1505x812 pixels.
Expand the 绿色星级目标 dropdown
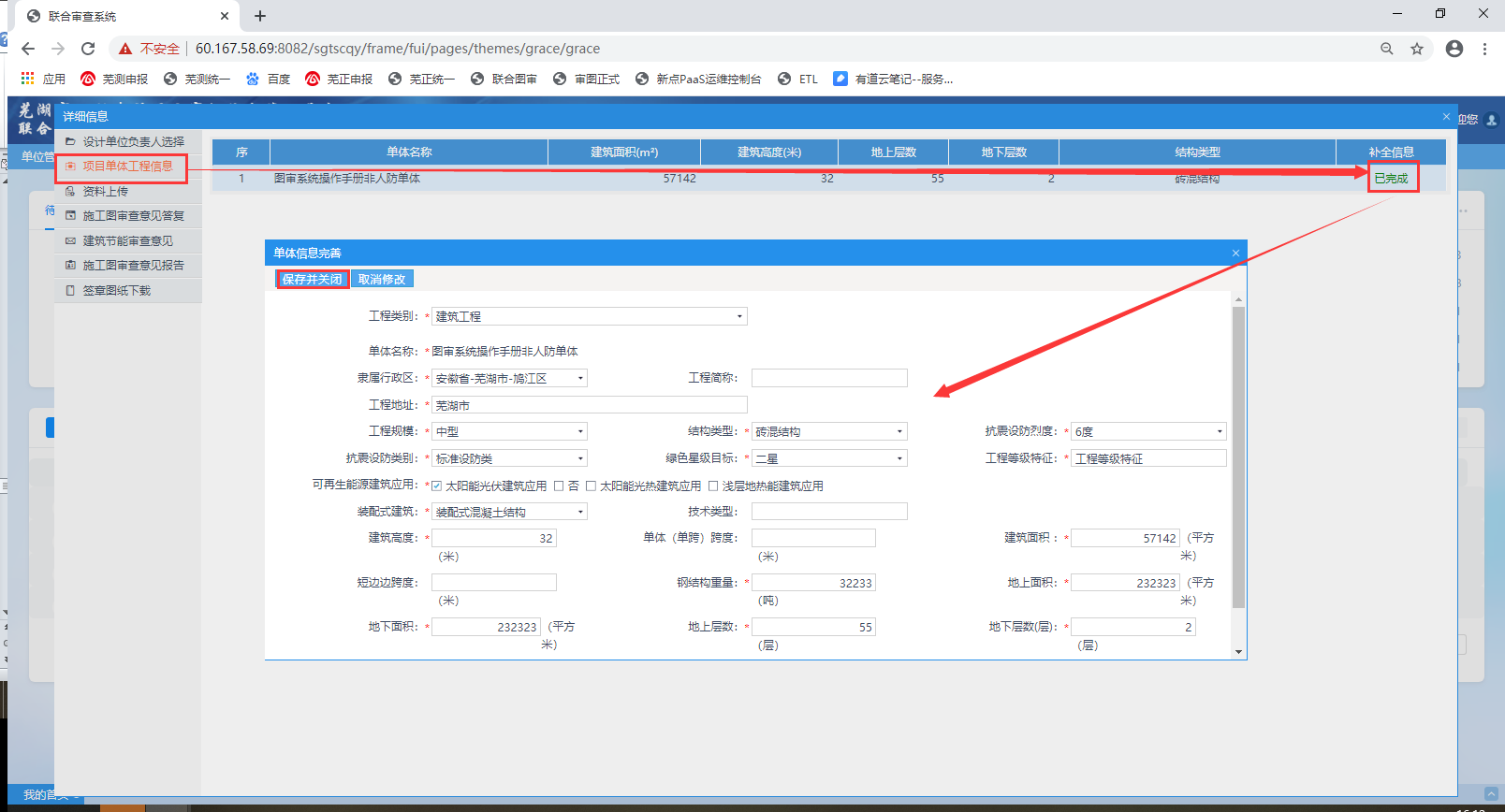pyautogui.click(x=899, y=458)
